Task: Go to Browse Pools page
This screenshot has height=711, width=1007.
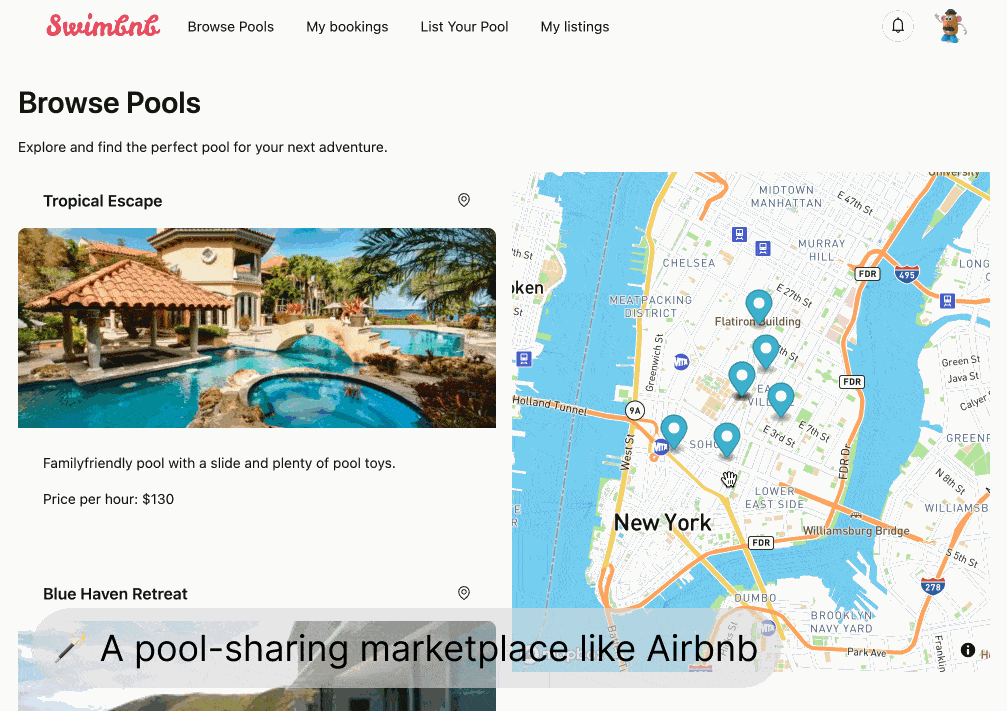Action: tap(231, 27)
